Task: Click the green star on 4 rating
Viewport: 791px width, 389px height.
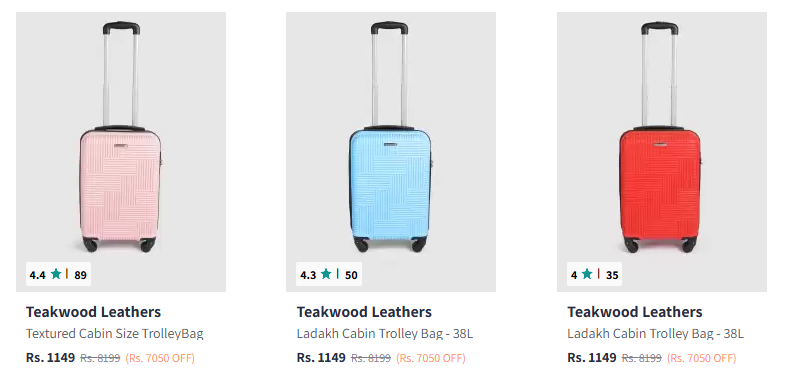Action: click(587, 274)
